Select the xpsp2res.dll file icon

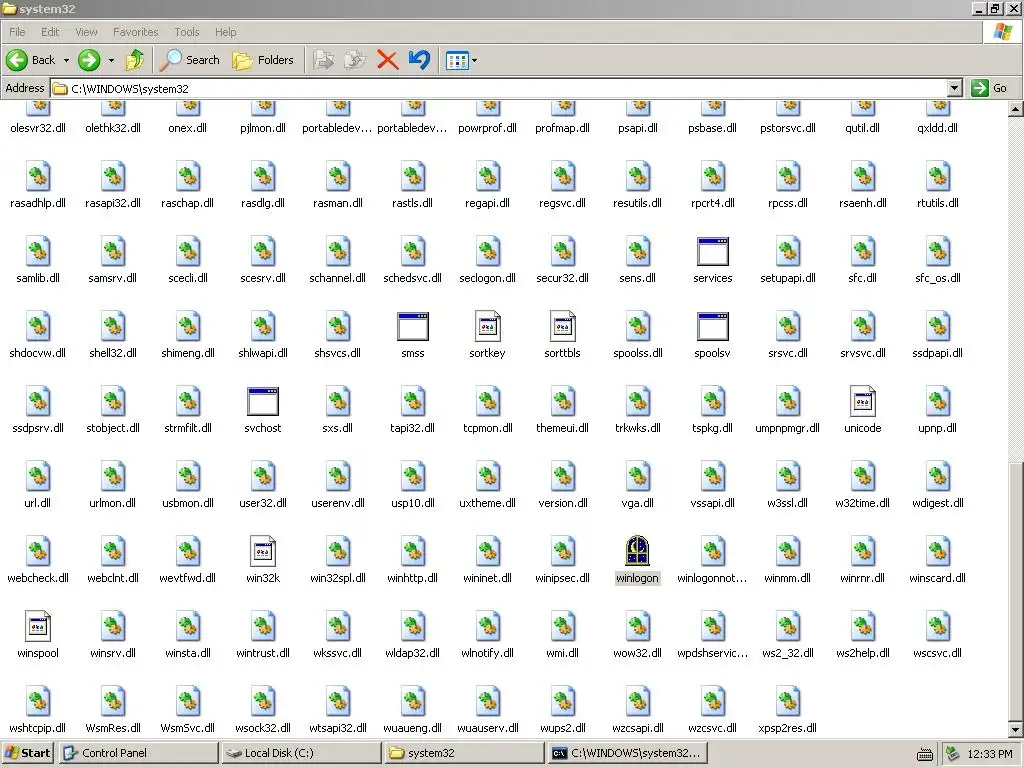[x=788, y=702]
